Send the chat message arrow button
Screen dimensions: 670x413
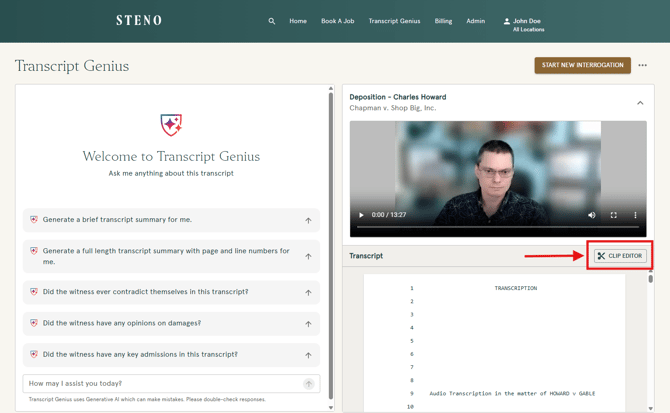(308, 384)
